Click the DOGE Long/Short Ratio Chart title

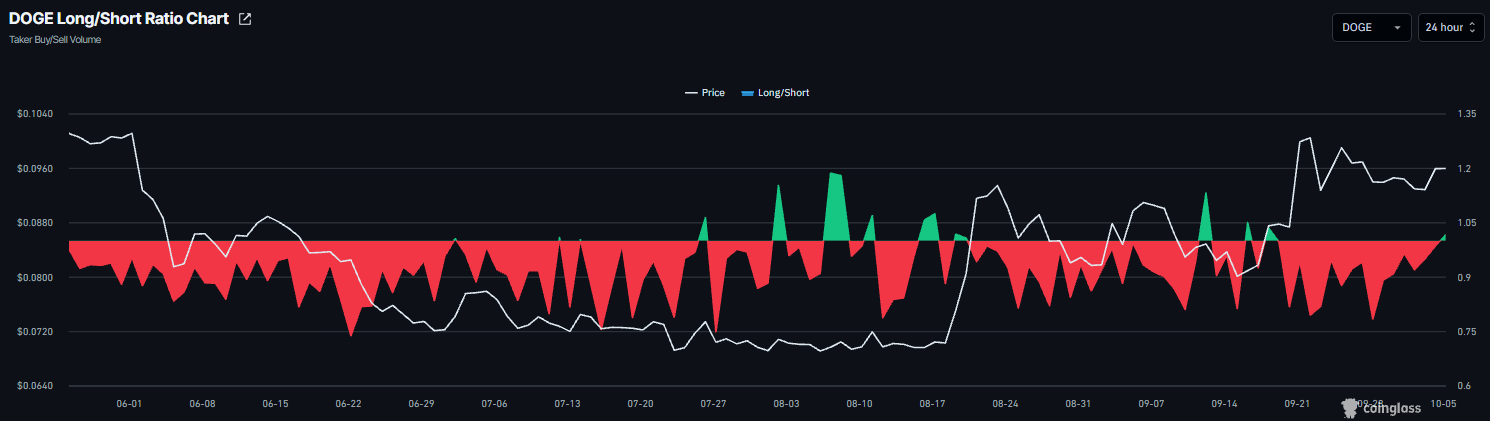(x=118, y=18)
